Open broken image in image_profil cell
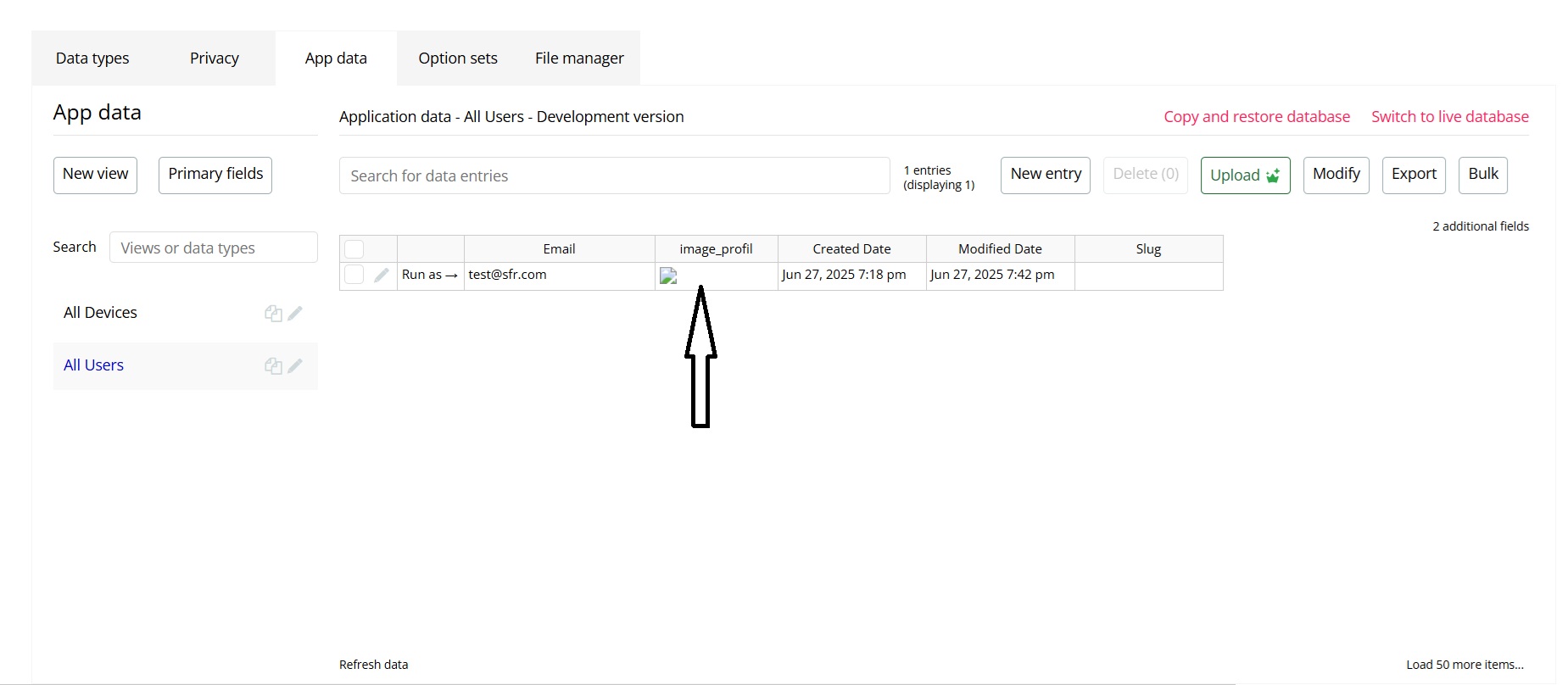Viewport: 1568px width, 685px height. (x=668, y=276)
